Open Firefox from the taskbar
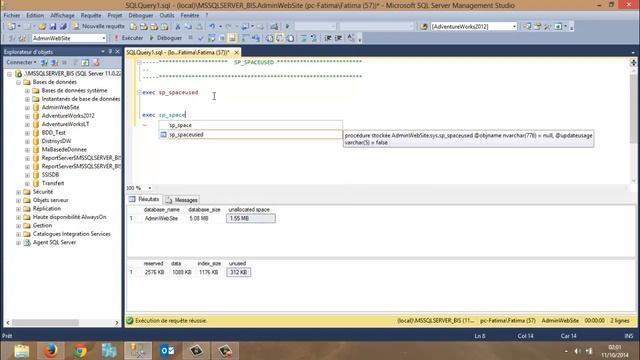640x360 pixels. (x=51, y=351)
